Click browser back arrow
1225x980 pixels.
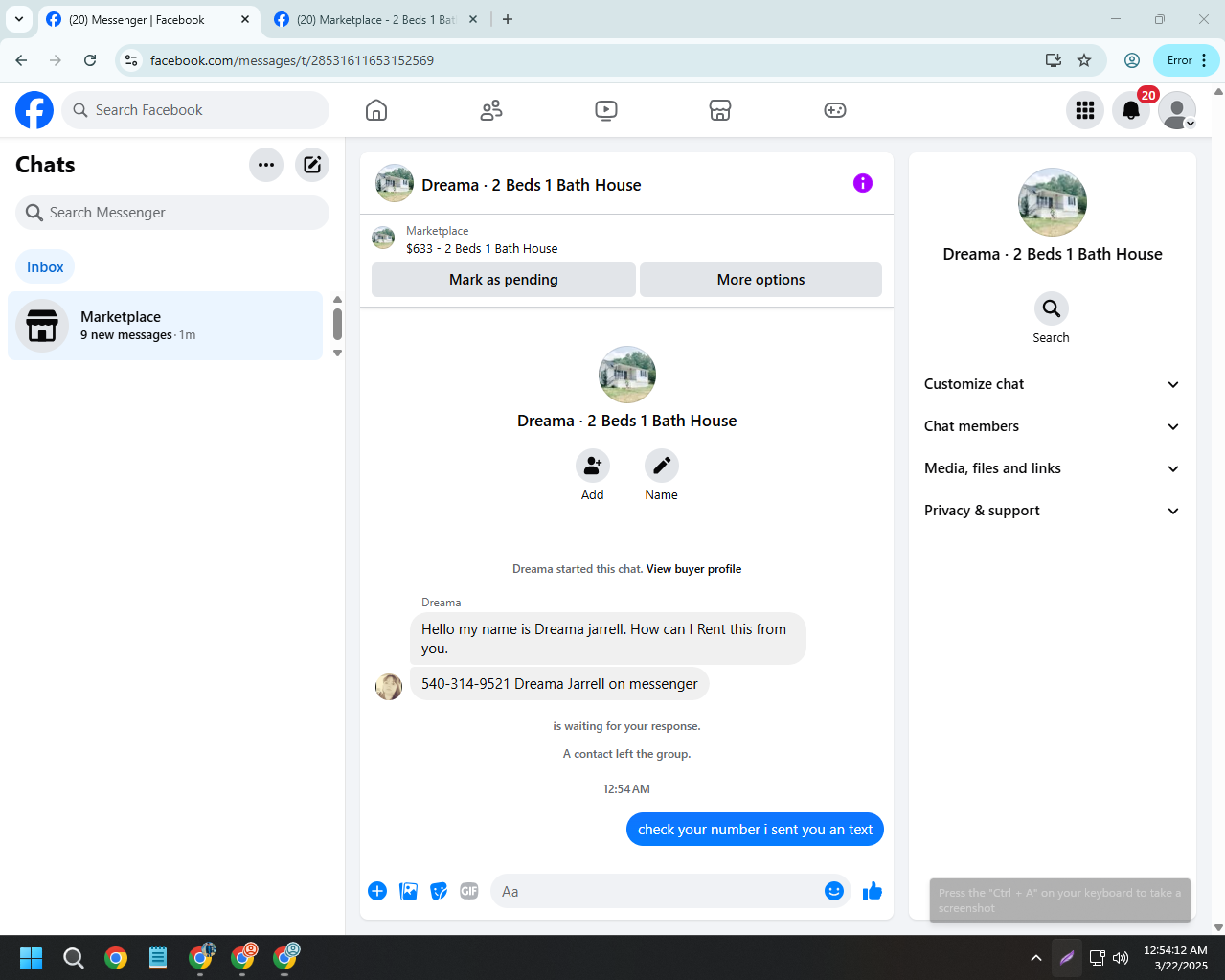[21, 60]
